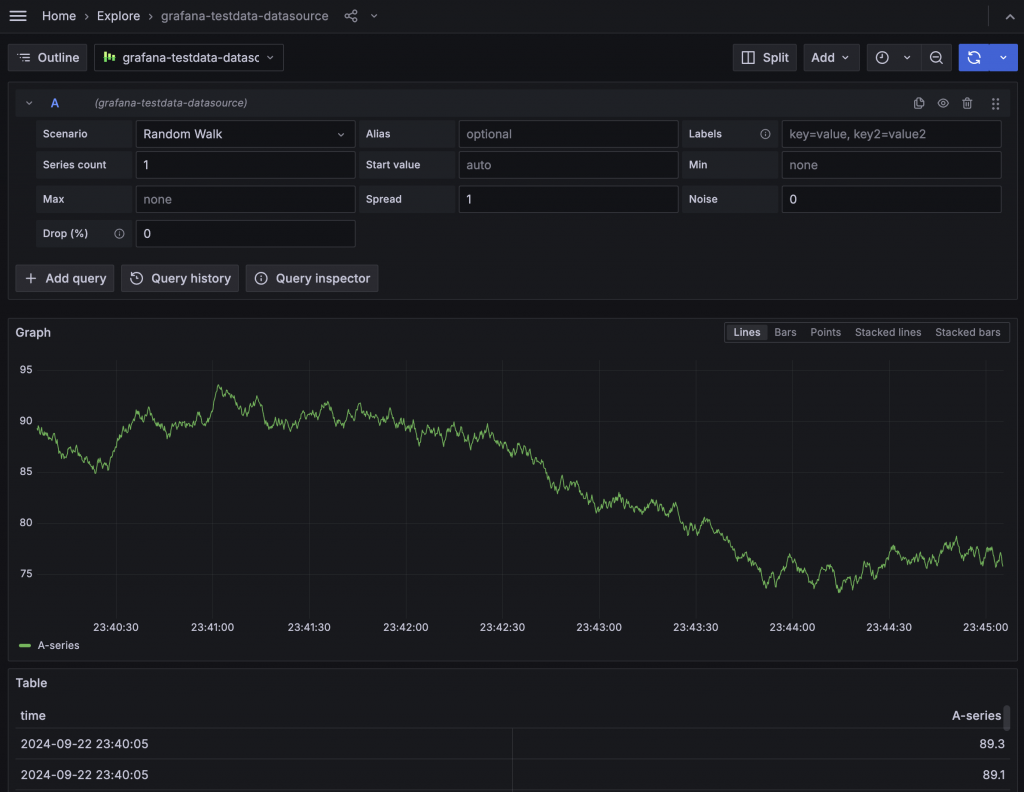Split the Explore pane
Image resolution: width=1024 pixels, height=792 pixels.
[765, 57]
